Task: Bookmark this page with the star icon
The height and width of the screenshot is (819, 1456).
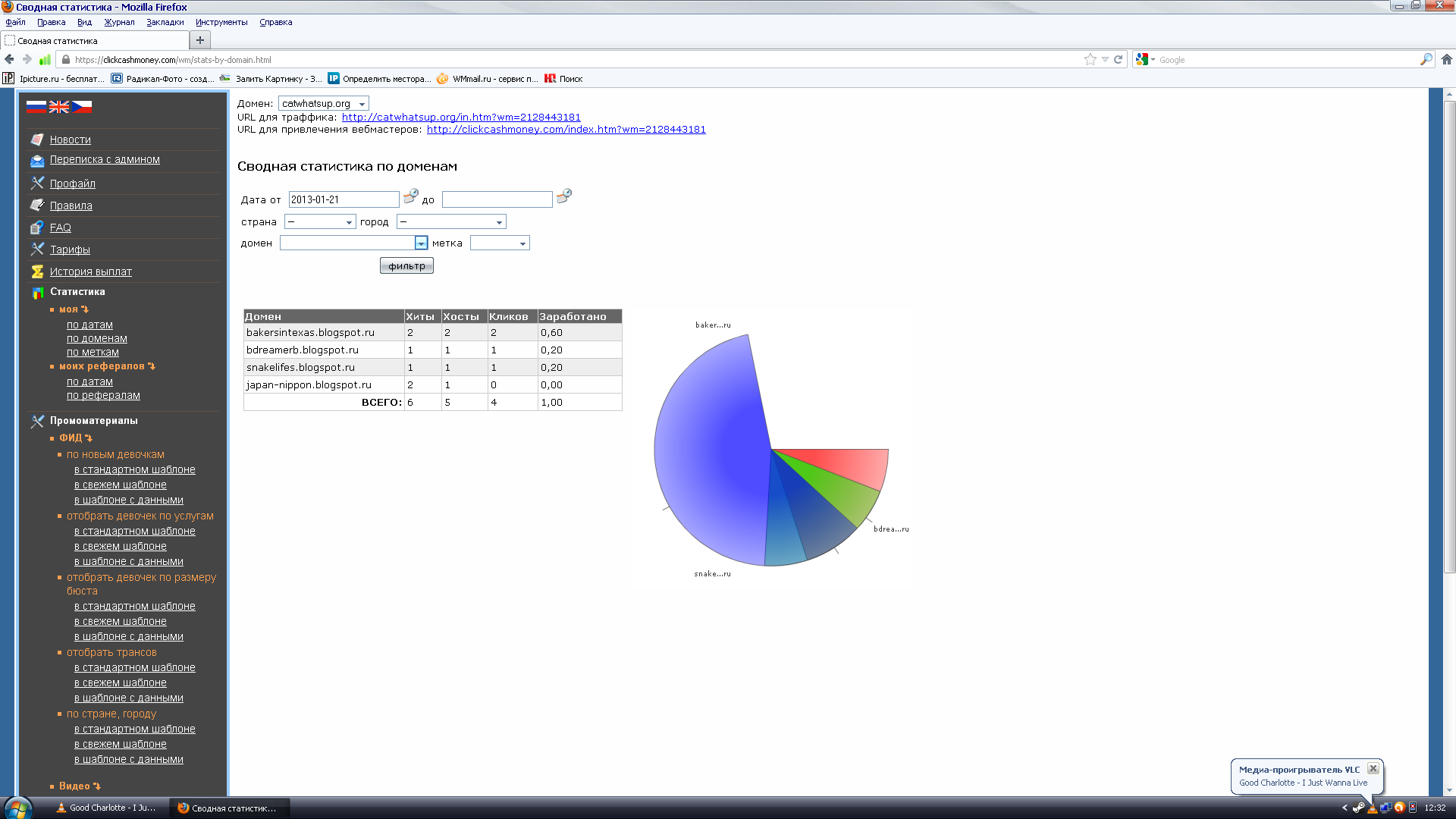Action: click(x=1090, y=60)
